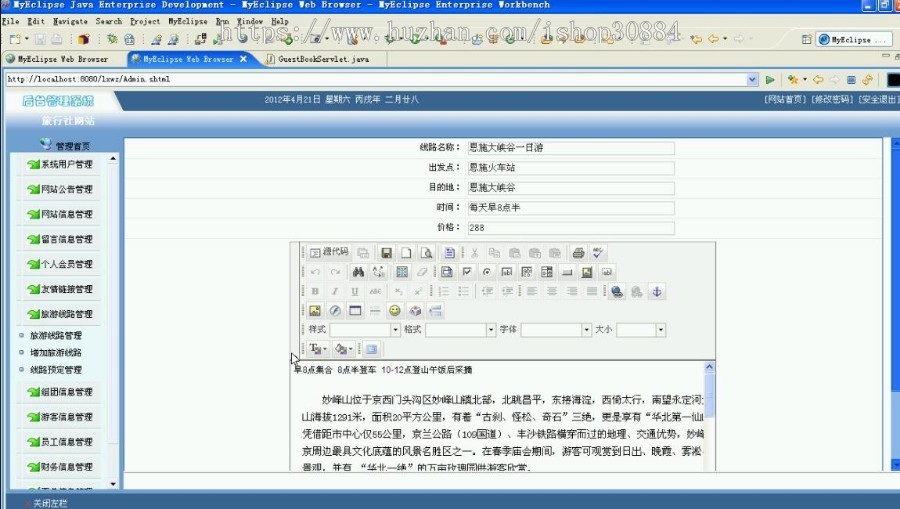Select 线路预定管理 submenu item

[x=56, y=370]
